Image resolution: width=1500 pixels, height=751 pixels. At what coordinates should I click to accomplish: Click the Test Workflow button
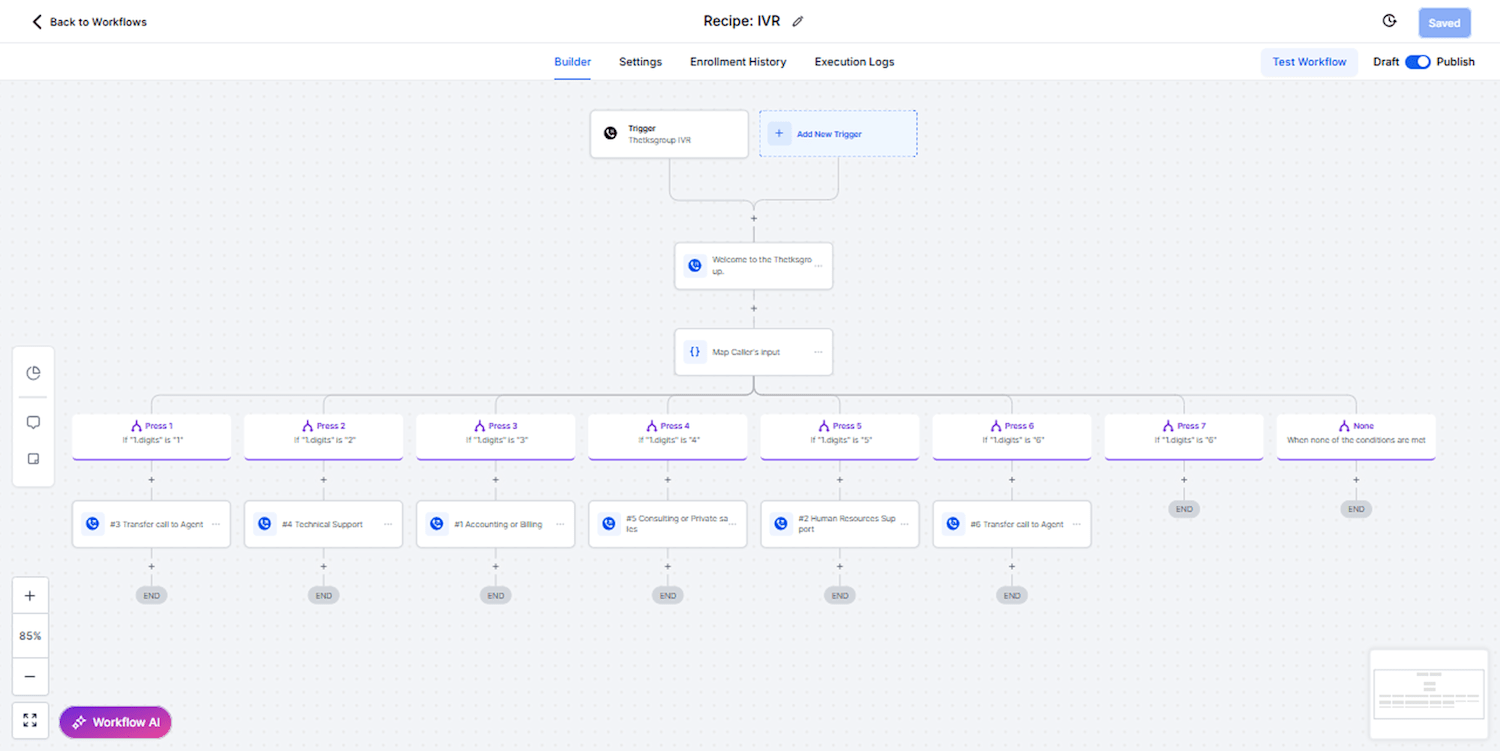1309,62
